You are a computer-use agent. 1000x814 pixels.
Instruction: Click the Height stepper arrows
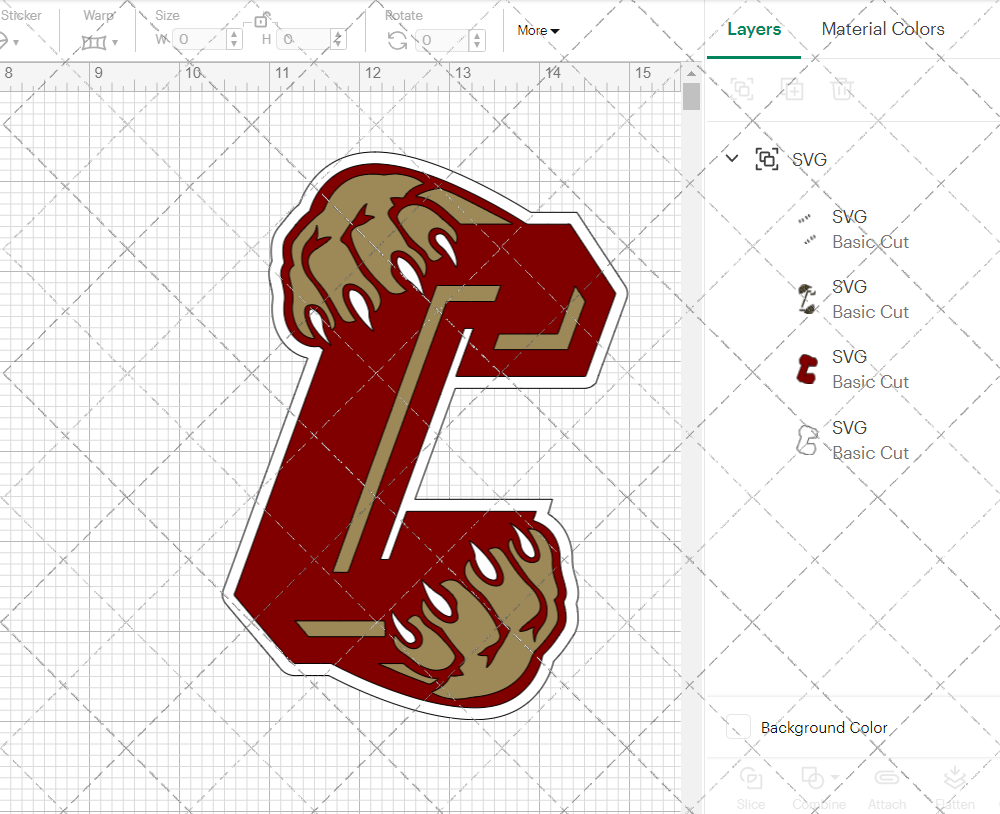(x=338, y=40)
